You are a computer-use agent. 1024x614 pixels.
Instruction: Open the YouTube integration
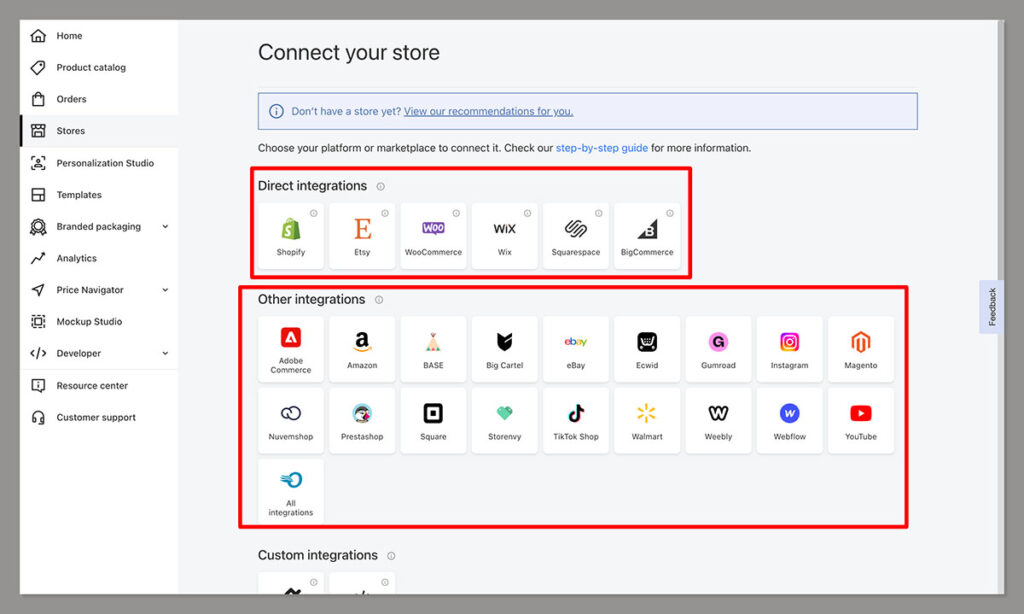861,421
